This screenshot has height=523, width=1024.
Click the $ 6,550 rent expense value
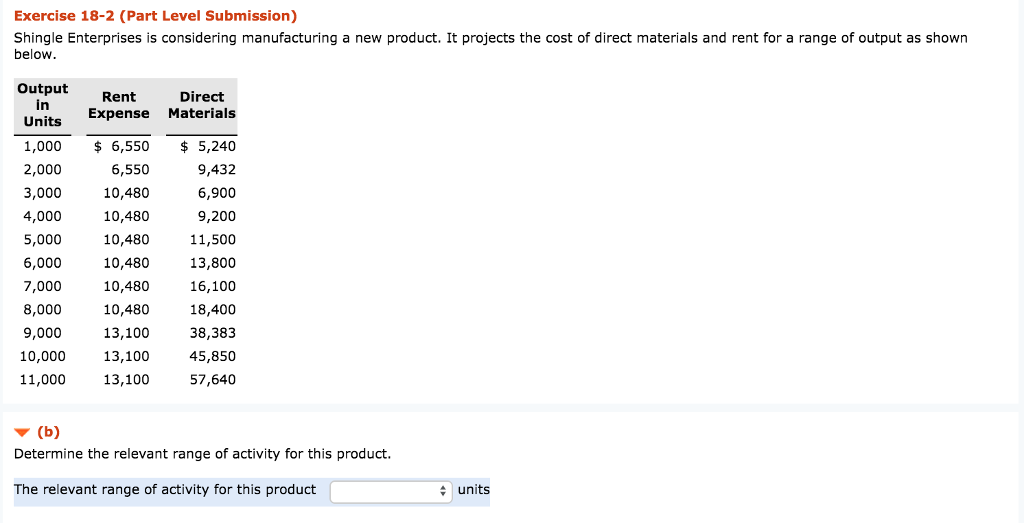pyautogui.click(x=121, y=146)
